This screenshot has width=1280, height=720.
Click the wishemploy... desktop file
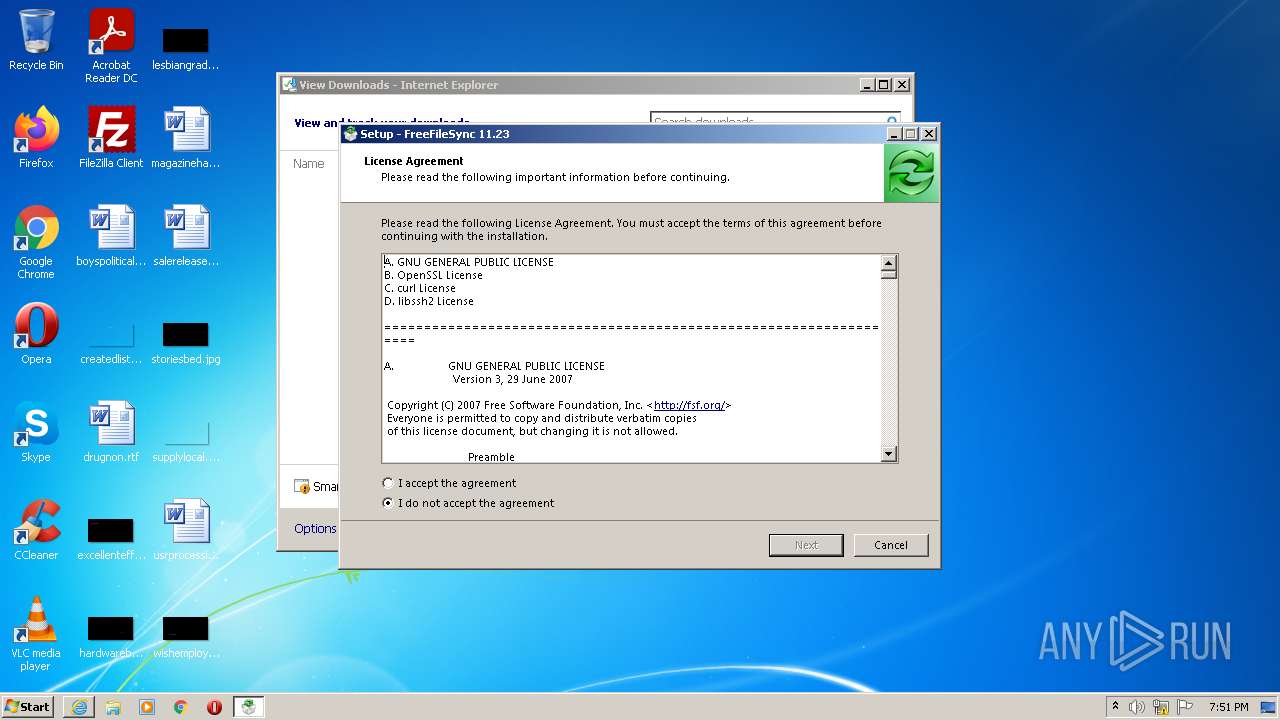(x=186, y=636)
